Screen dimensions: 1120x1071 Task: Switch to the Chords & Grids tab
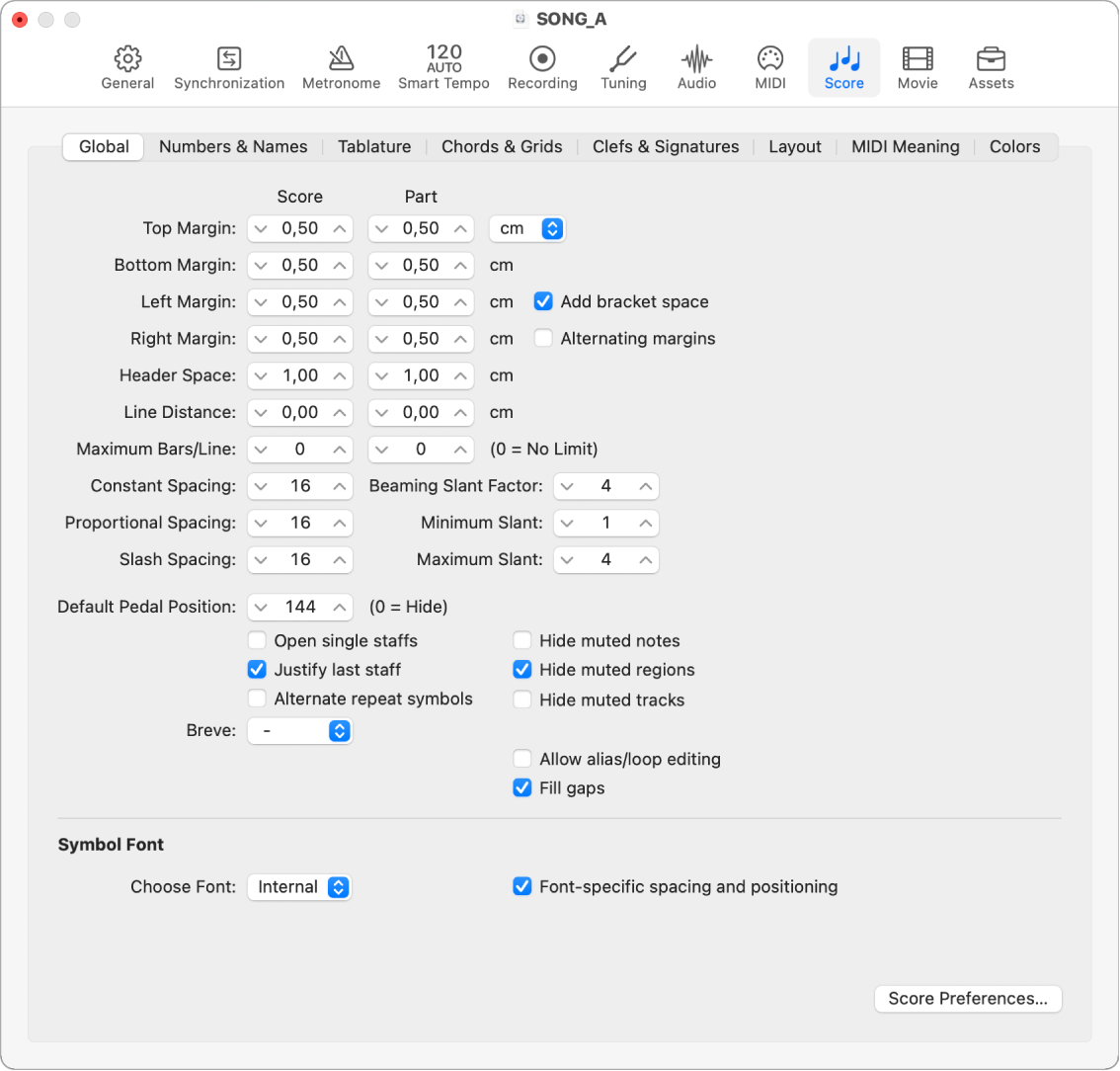[502, 147]
